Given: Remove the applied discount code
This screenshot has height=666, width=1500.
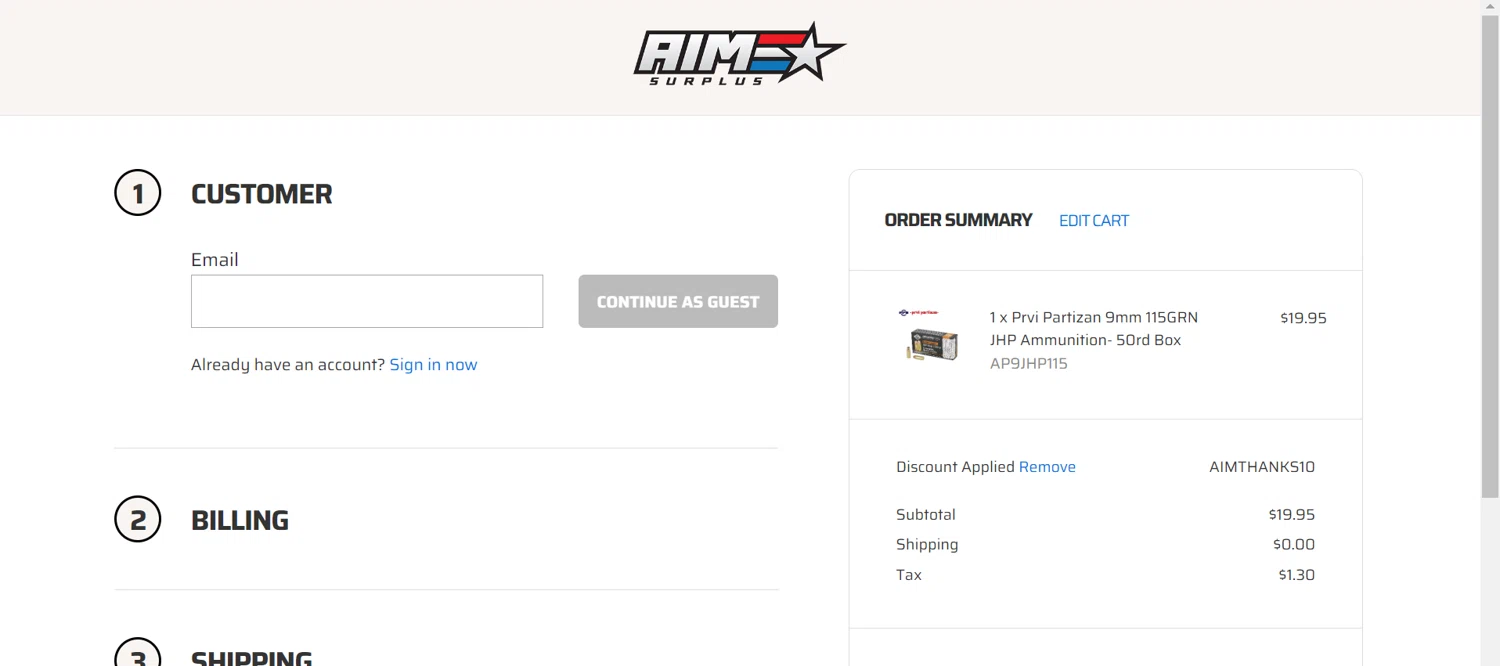Looking at the screenshot, I should (1047, 467).
